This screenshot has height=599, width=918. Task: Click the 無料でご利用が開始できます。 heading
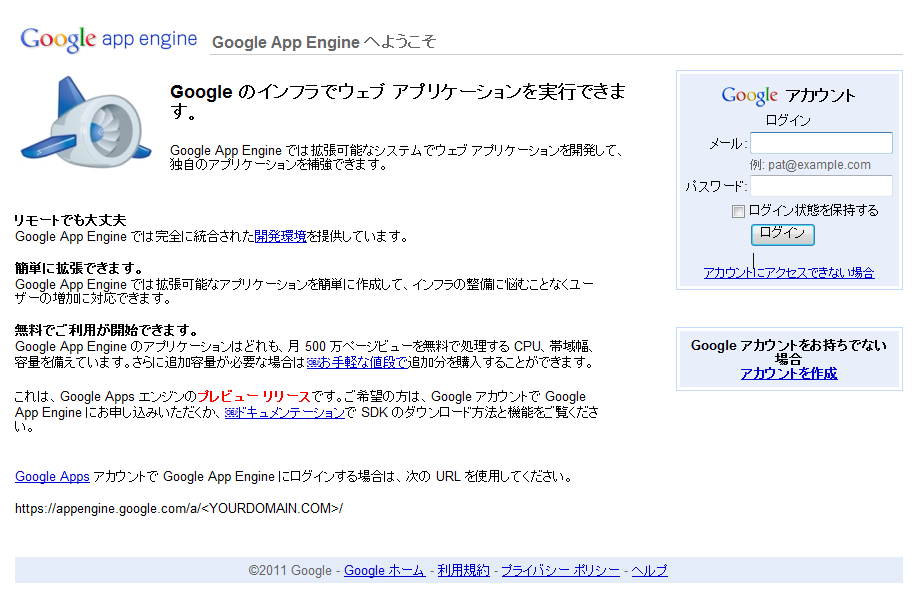click(107, 330)
